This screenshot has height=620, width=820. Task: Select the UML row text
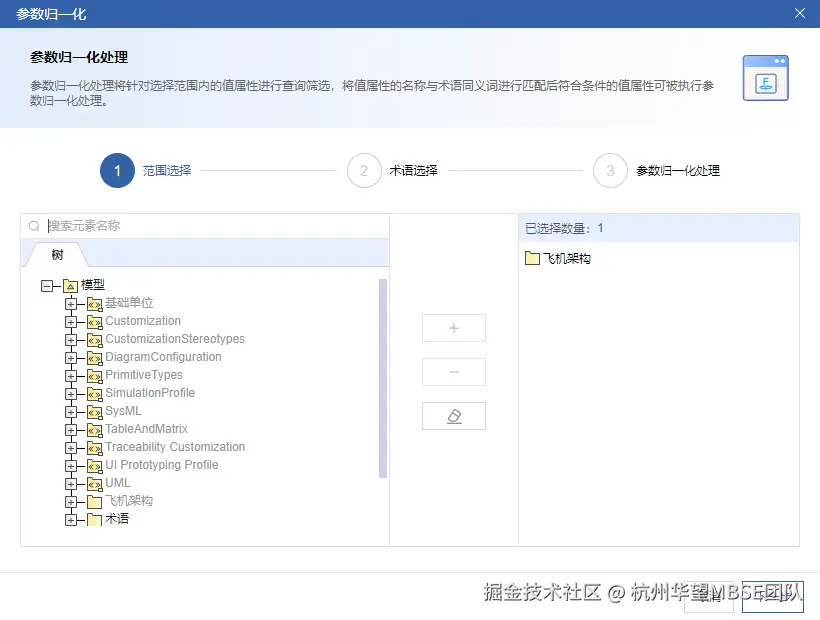118,483
